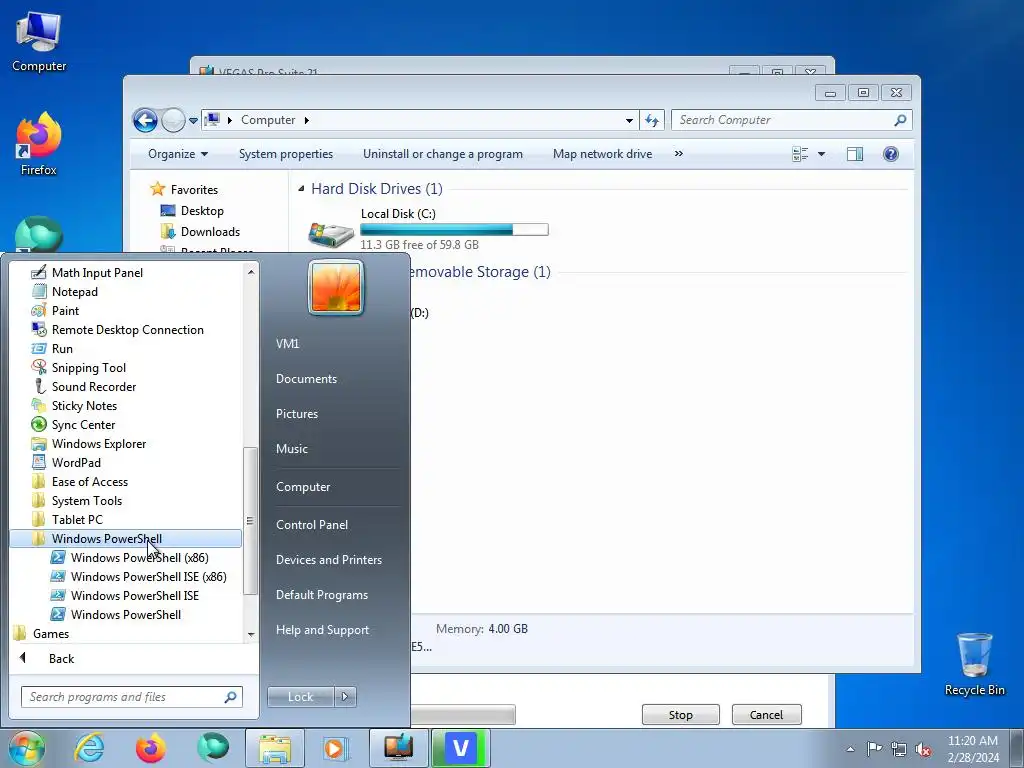Open Firefox from the taskbar
This screenshot has width=1024, height=768.
[x=151, y=748]
